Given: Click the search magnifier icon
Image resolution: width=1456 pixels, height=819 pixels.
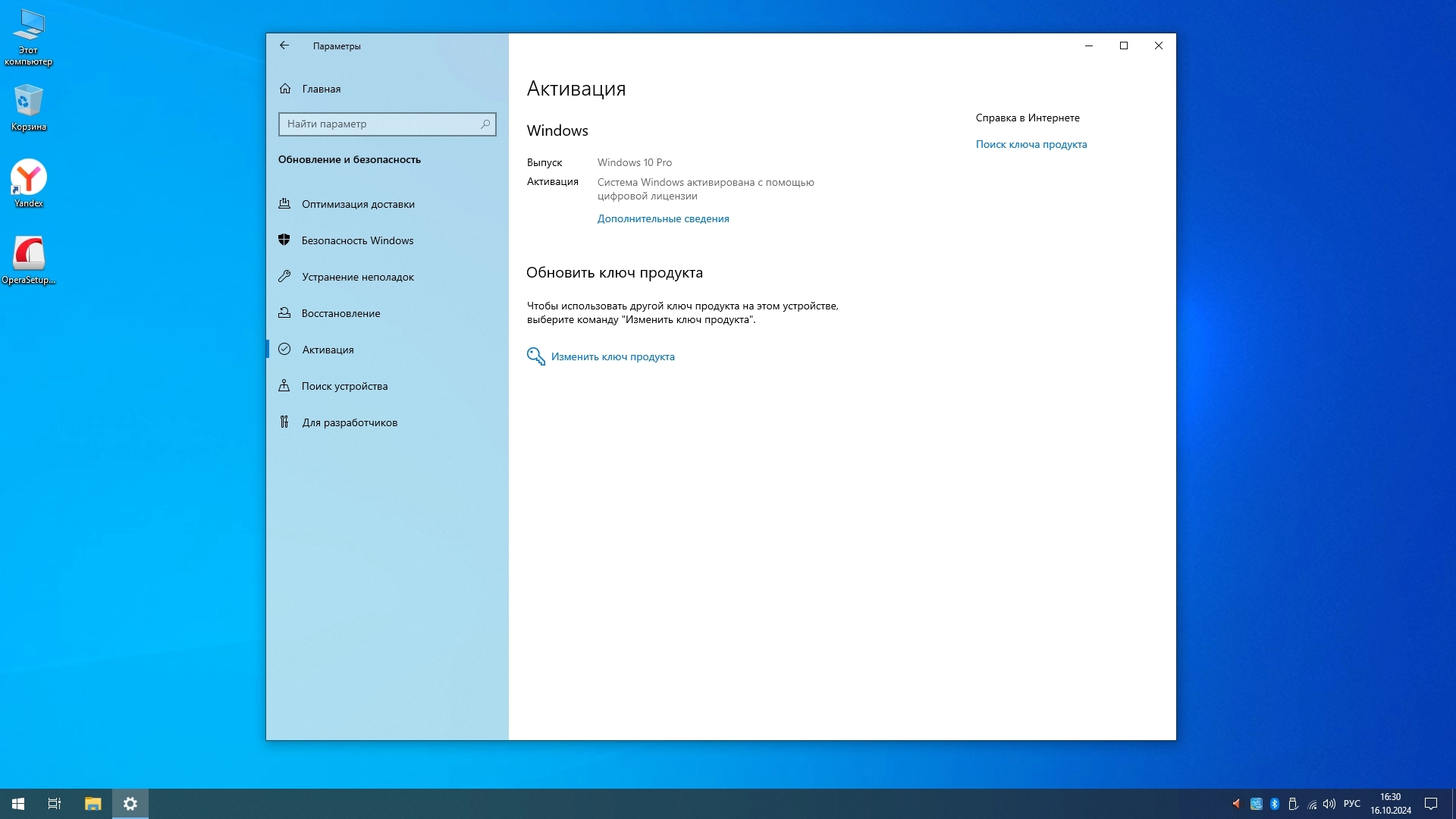Looking at the screenshot, I should pos(485,124).
